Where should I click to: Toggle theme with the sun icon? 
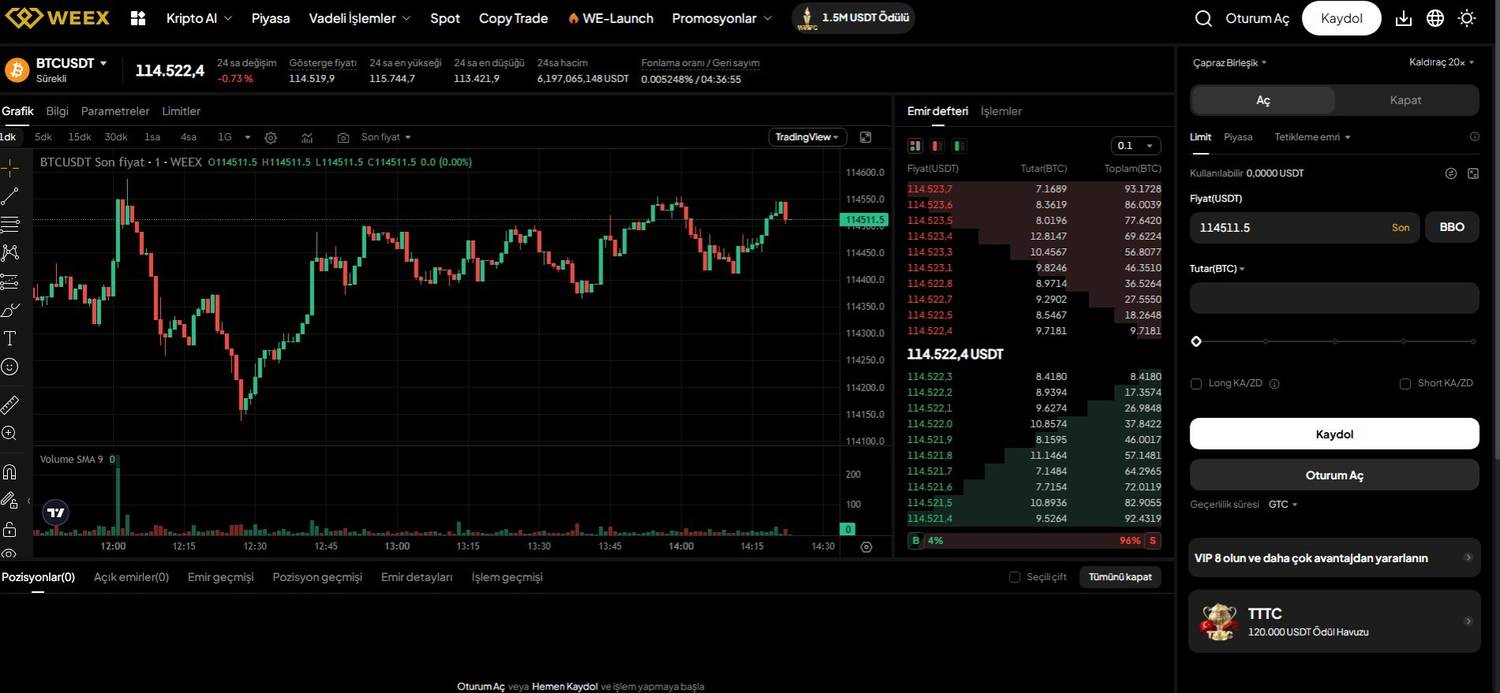coord(1467,18)
